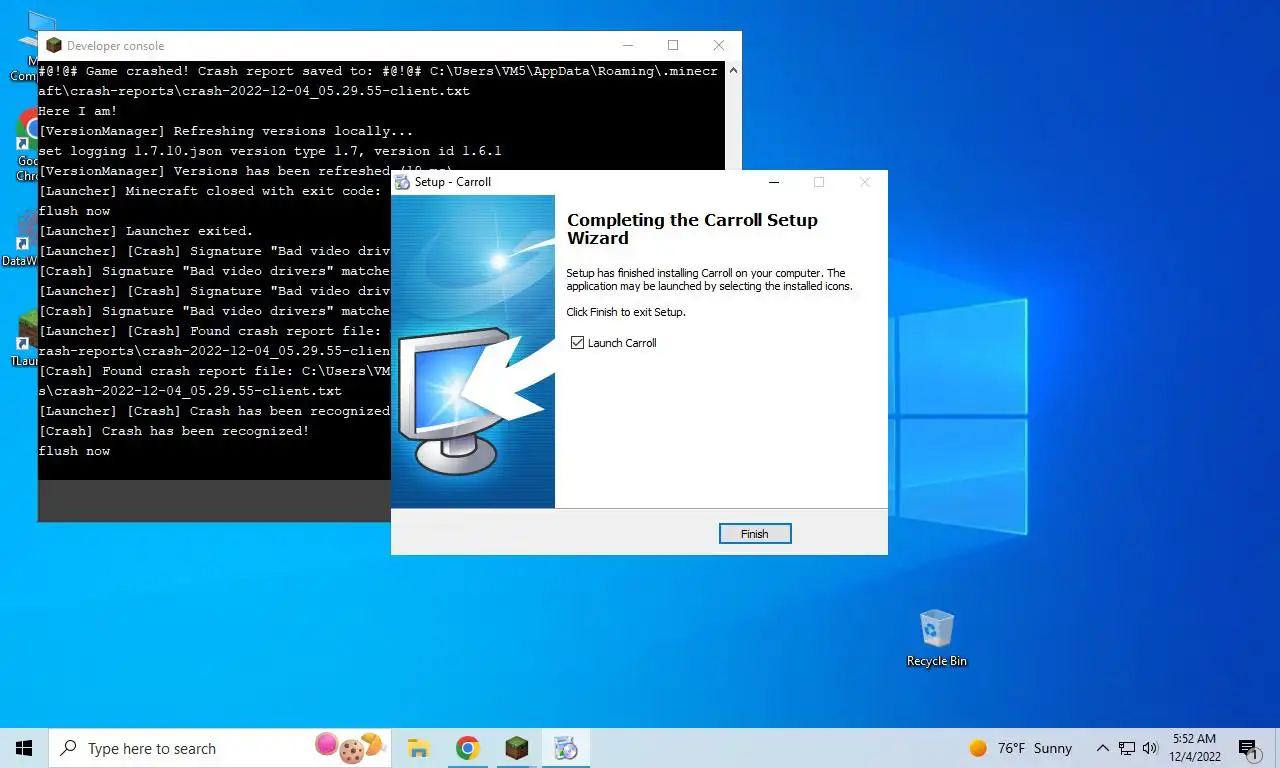Image resolution: width=1280 pixels, height=768 pixels.
Task: Click the Carroll setup taskbar icon
Action: [565, 748]
